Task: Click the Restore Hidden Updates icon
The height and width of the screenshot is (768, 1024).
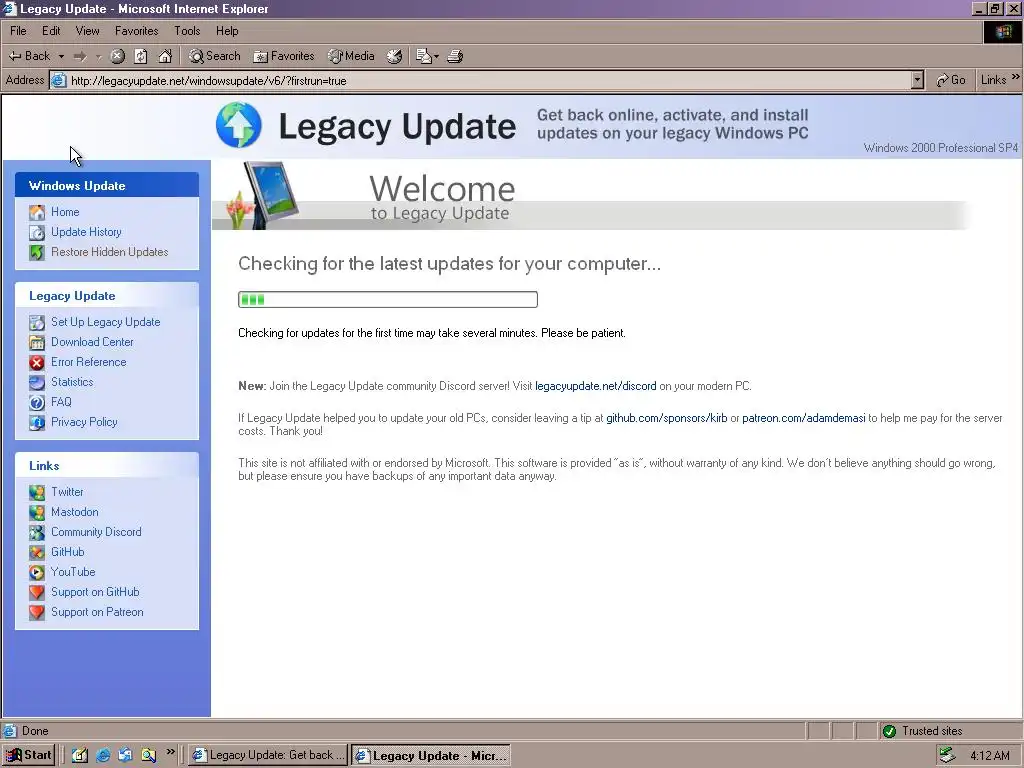Action: click(x=37, y=252)
